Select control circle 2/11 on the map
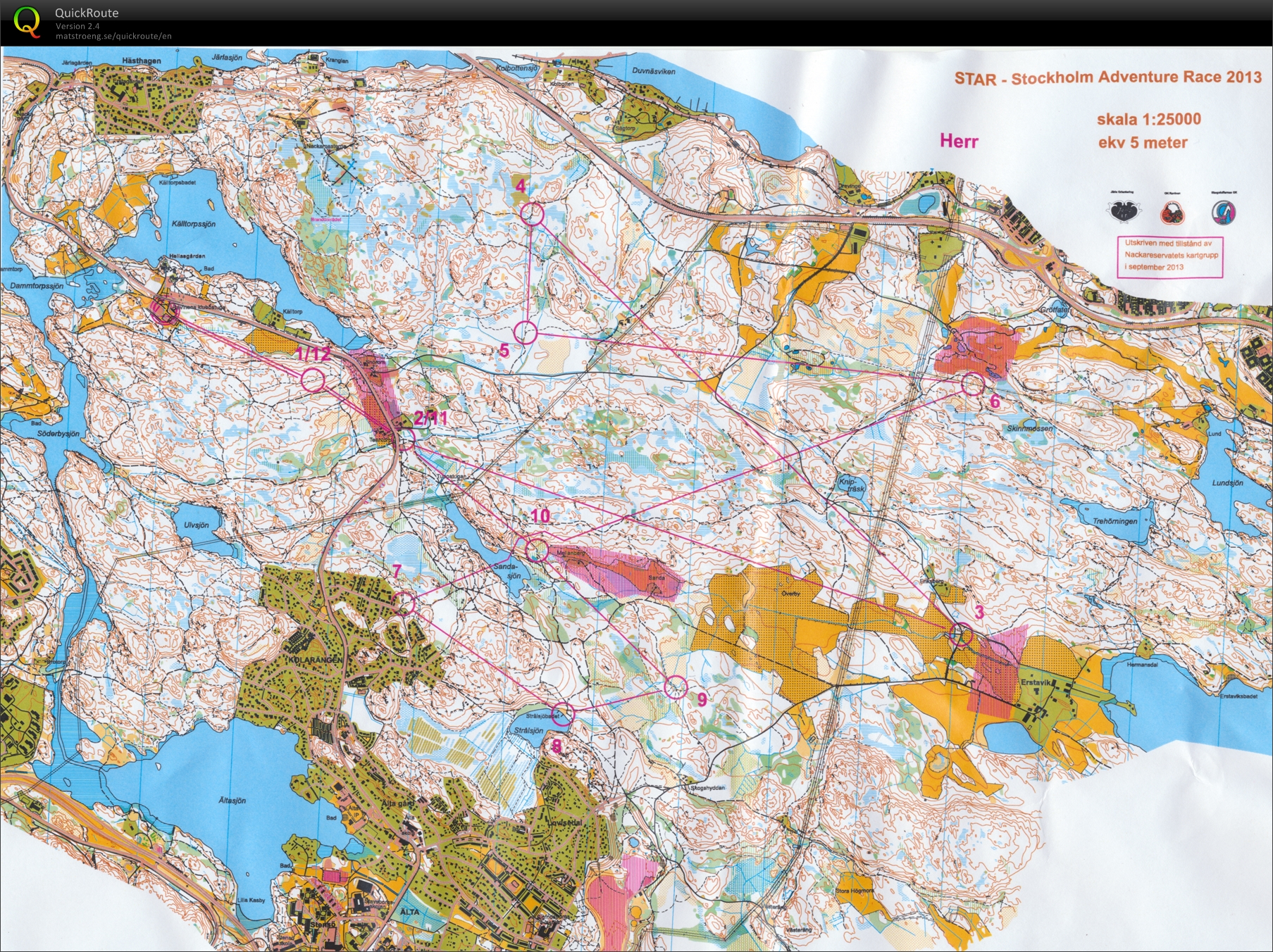The image size is (1273, 952). tap(405, 439)
